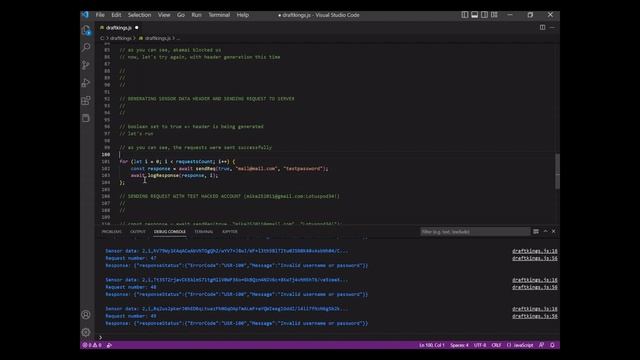Open the activity bar view below Extensions
640x360 pixels.
(86, 118)
